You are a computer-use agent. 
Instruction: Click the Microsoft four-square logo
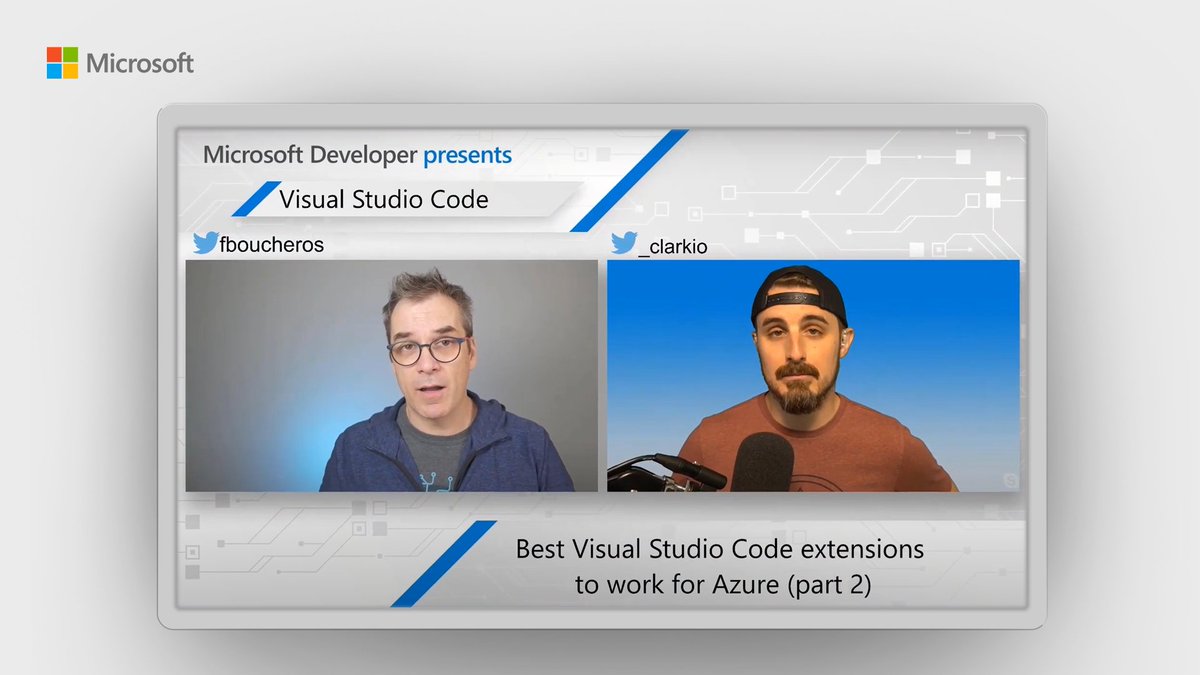tap(62, 63)
